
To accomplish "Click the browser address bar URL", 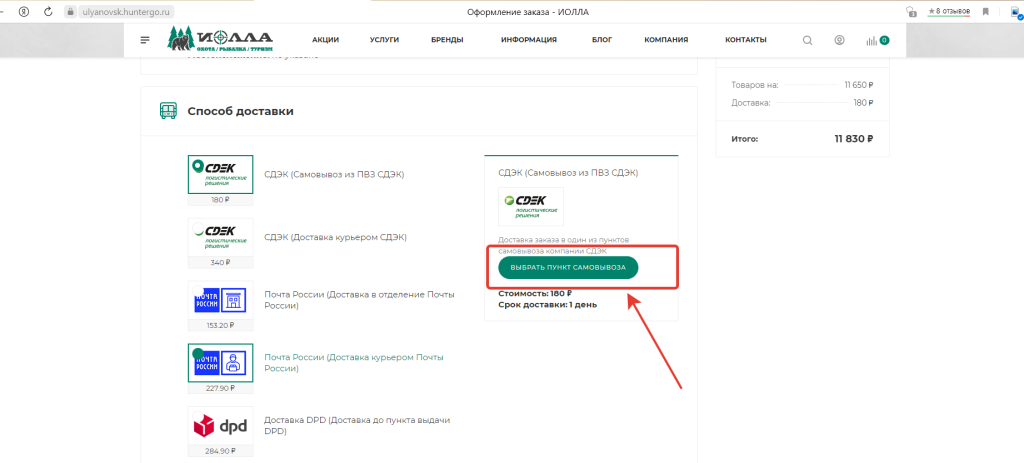I will click(x=125, y=11).
